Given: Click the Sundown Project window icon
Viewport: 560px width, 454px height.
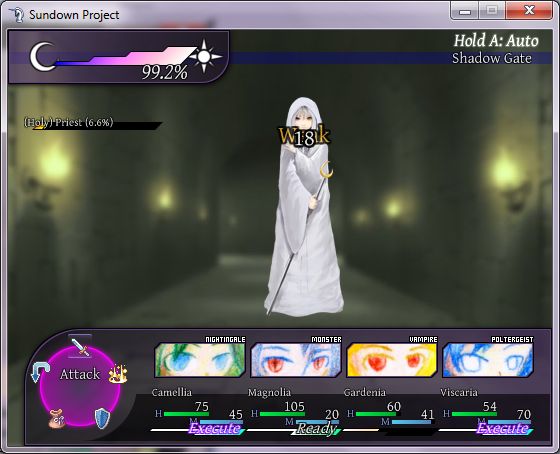Looking at the screenshot, I should tap(17, 15).
